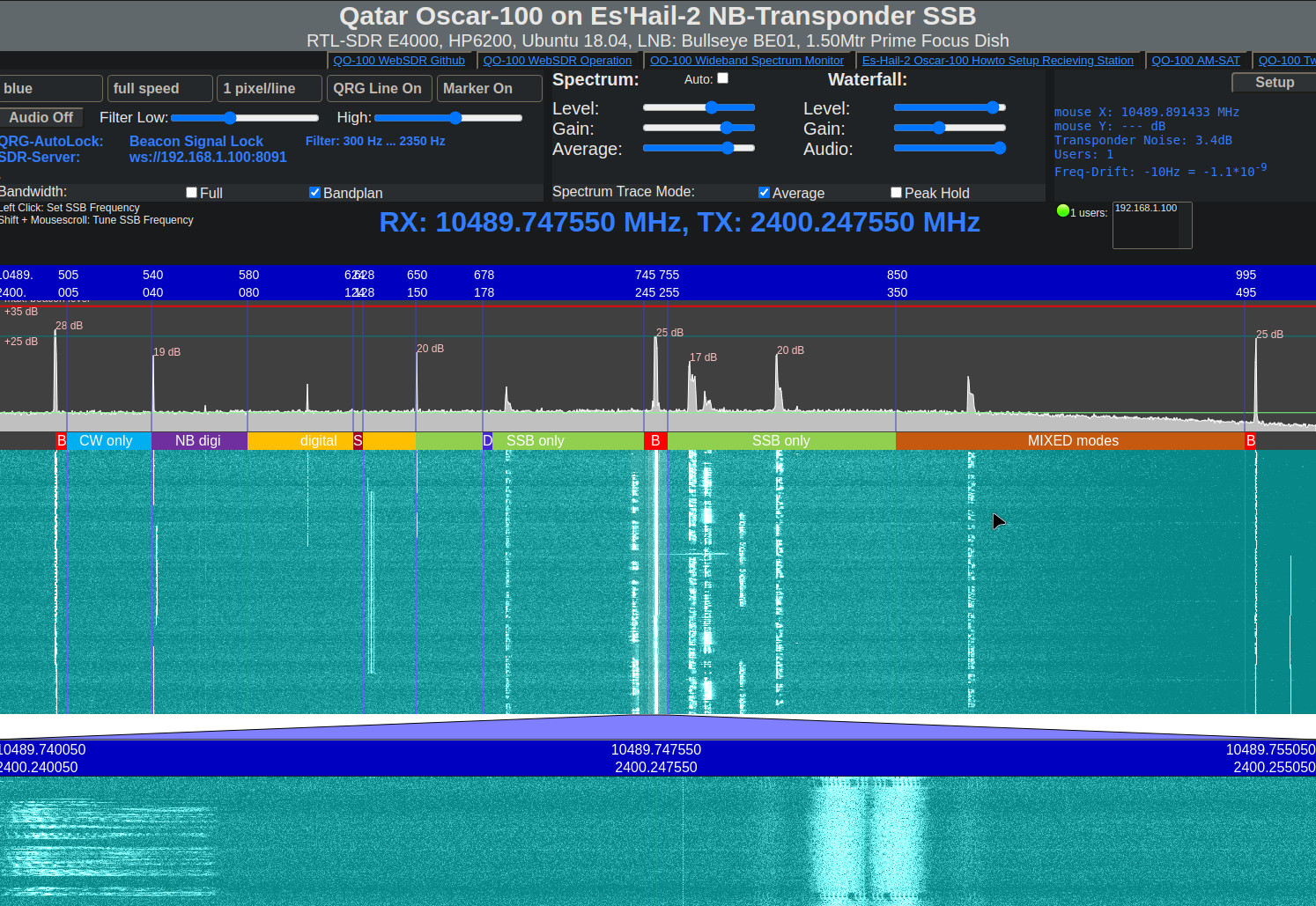The image size is (1316, 906).
Task: Click the red S marker in bandplan
Action: 358,441
